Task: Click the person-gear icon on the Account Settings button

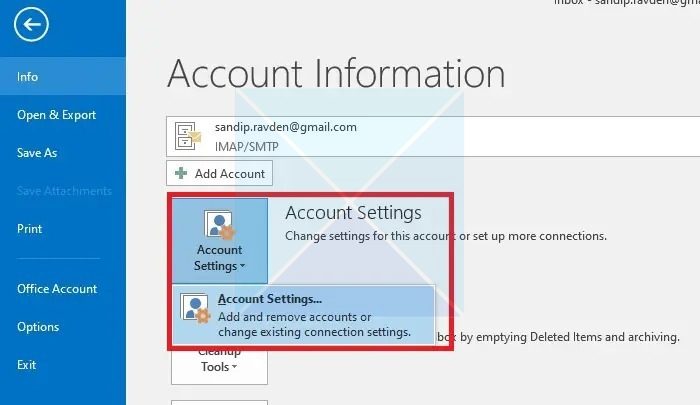Action: coord(219,225)
